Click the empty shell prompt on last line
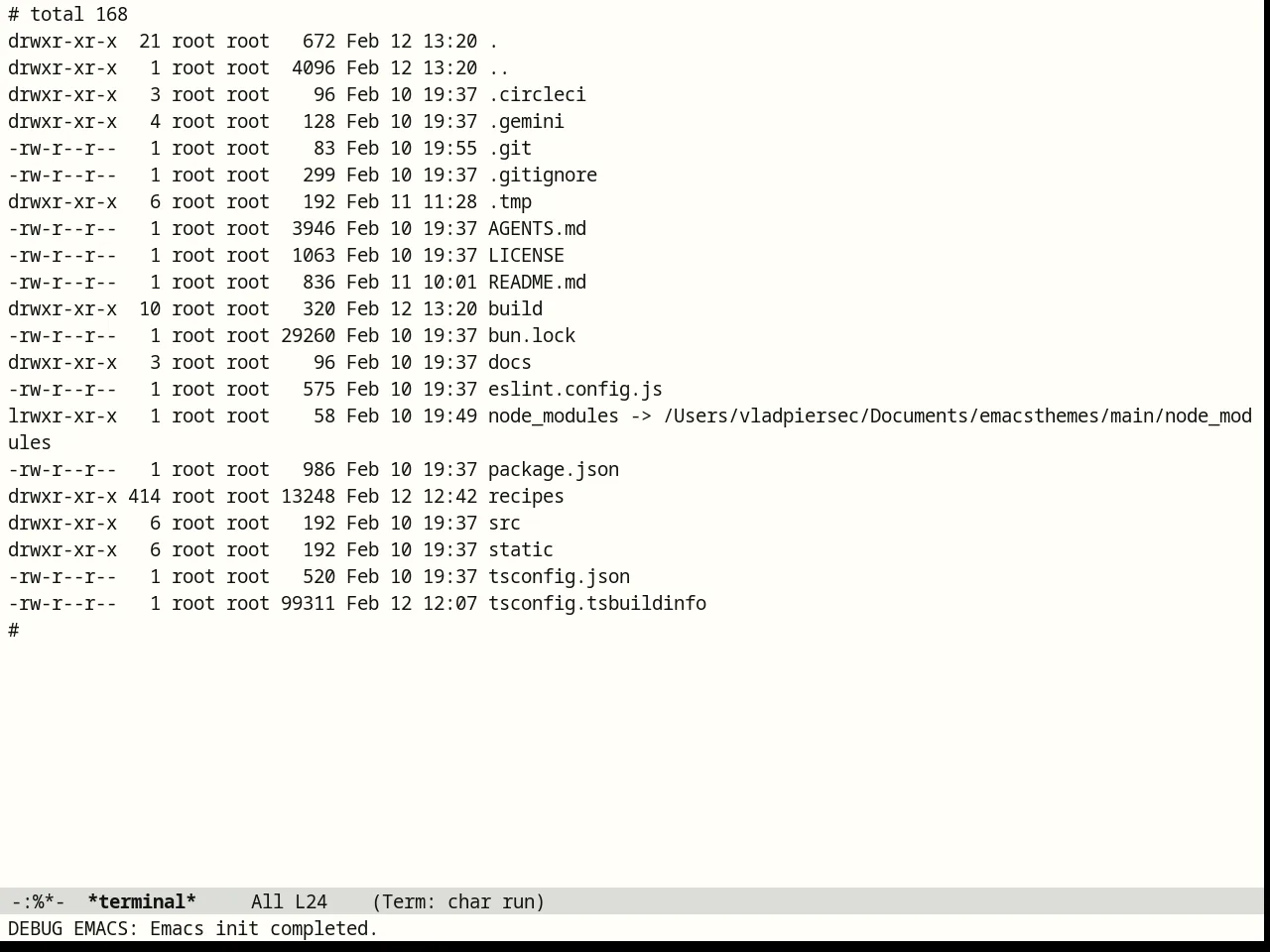Viewport: 1270px width, 952px height. tap(14, 630)
